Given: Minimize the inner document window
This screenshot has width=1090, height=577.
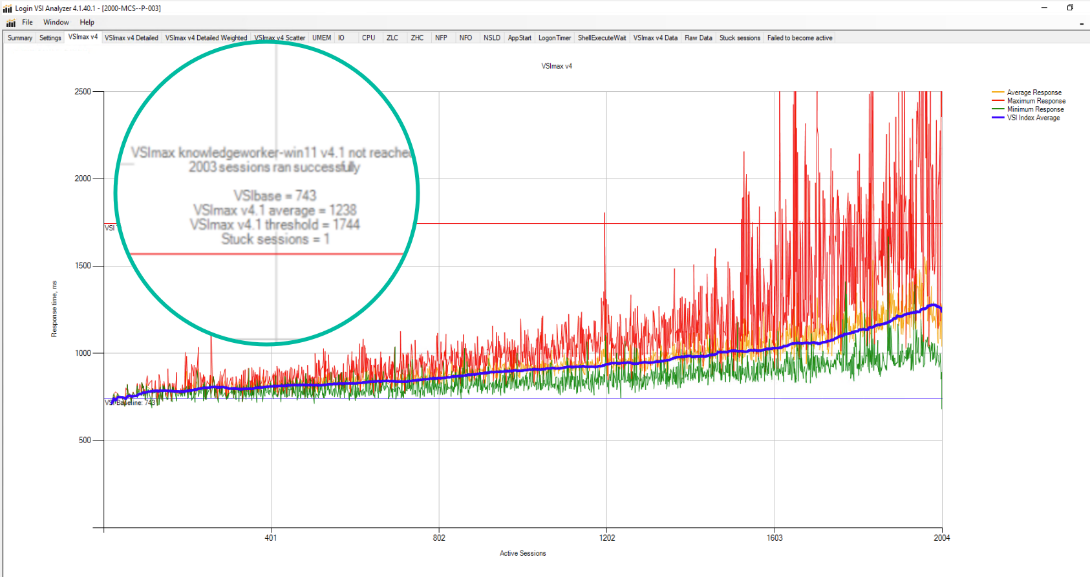Looking at the screenshot, I should 1081,22.
